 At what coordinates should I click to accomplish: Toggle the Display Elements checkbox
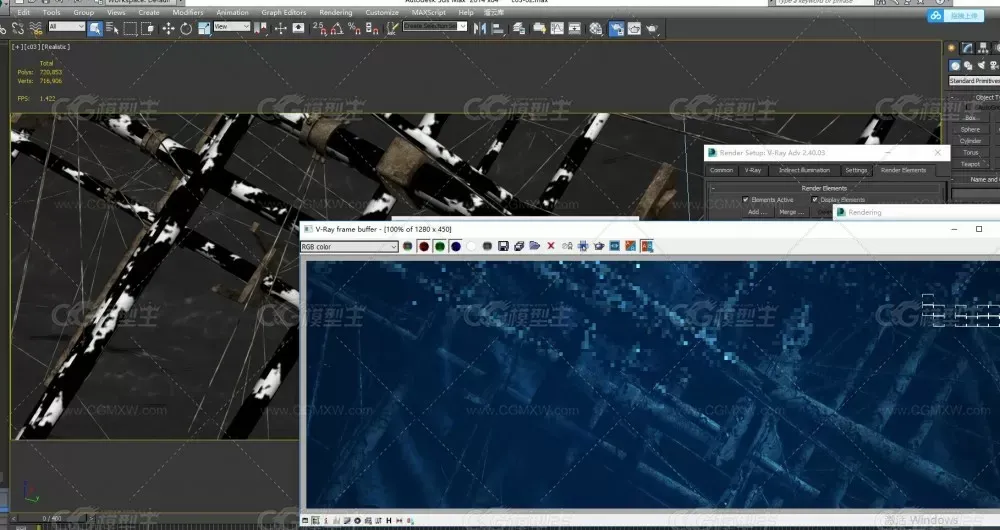pyautogui.click(x=814, y=200)
